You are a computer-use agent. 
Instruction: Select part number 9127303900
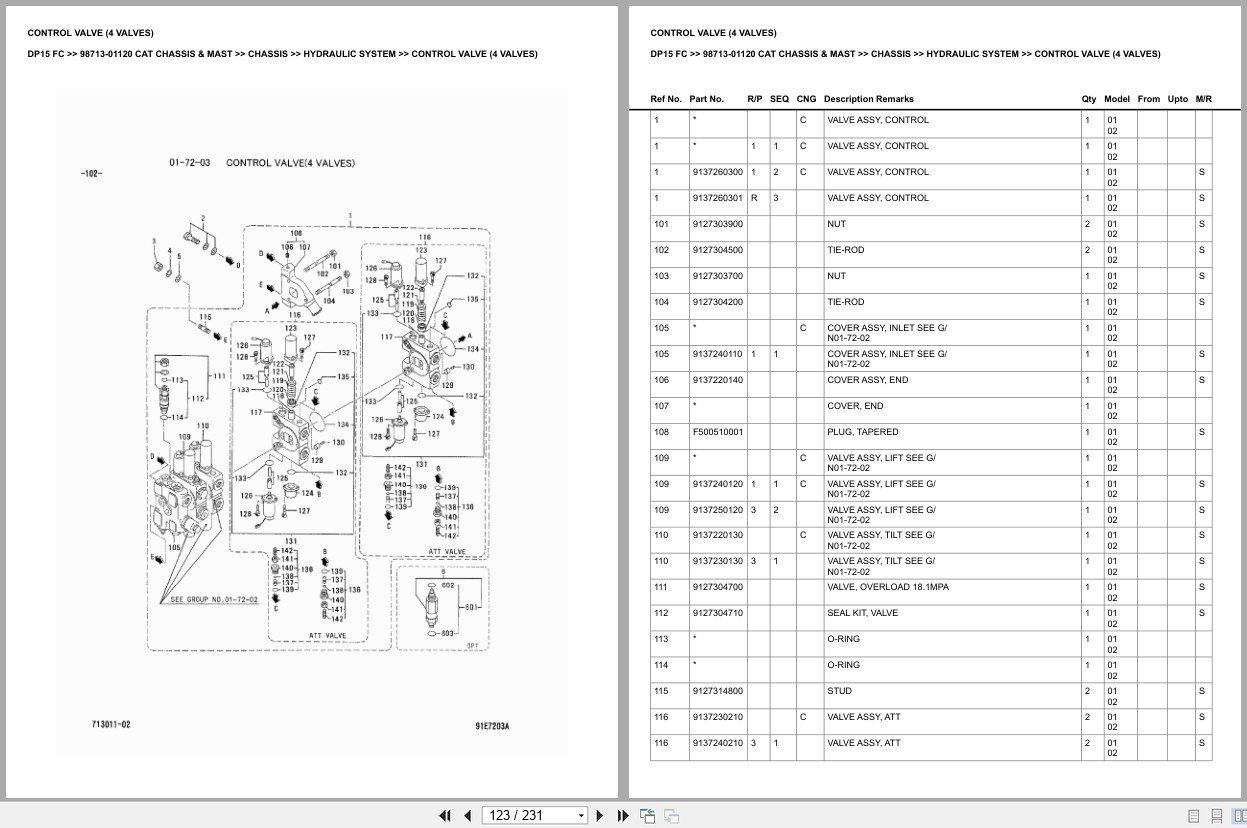(718, 224)
